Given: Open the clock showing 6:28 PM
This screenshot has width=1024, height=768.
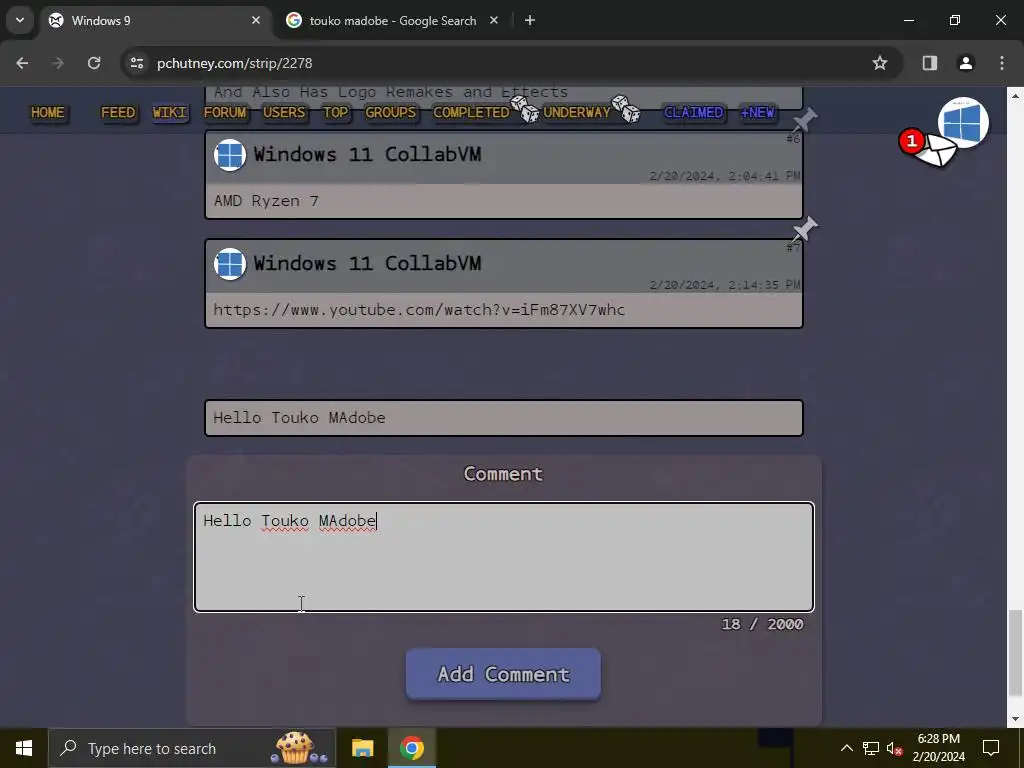Looking at the screenshot, I should tap(938, 748).
